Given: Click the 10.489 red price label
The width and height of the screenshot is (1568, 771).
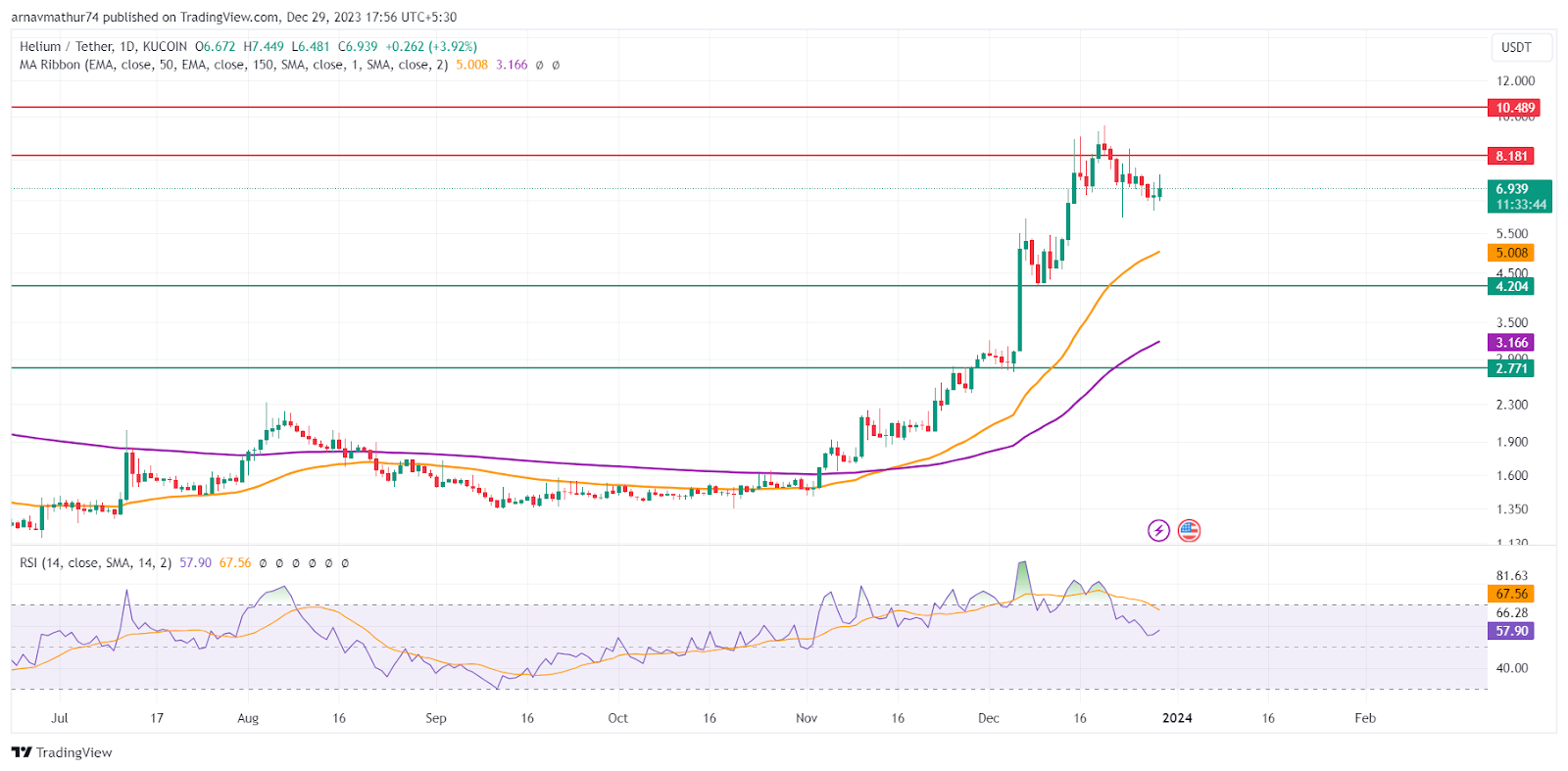Looking at the screenshot, I should coord(1513,108).
